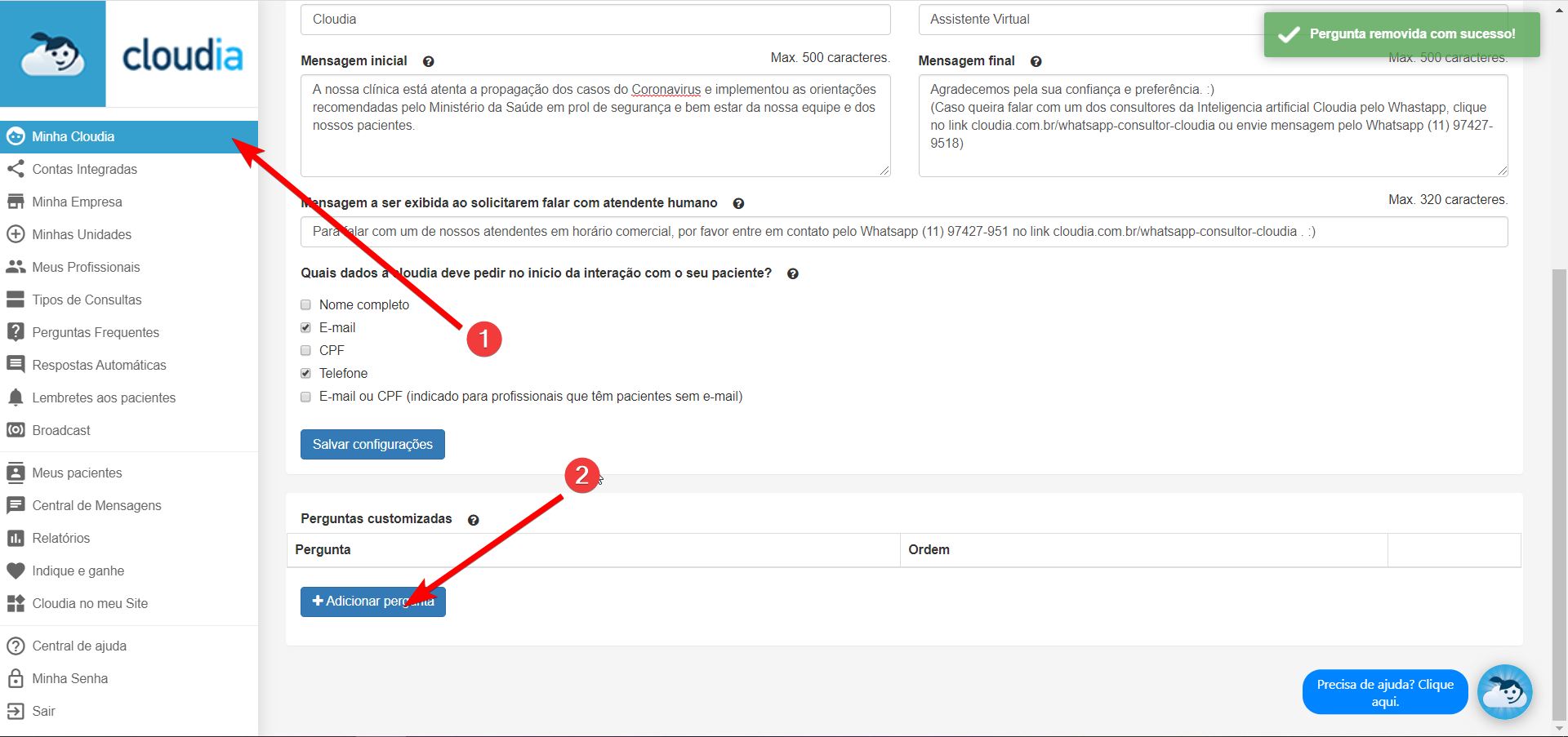Click the page vertical scrollbar
This screenshot has width=1568, height=737.
1559,494
